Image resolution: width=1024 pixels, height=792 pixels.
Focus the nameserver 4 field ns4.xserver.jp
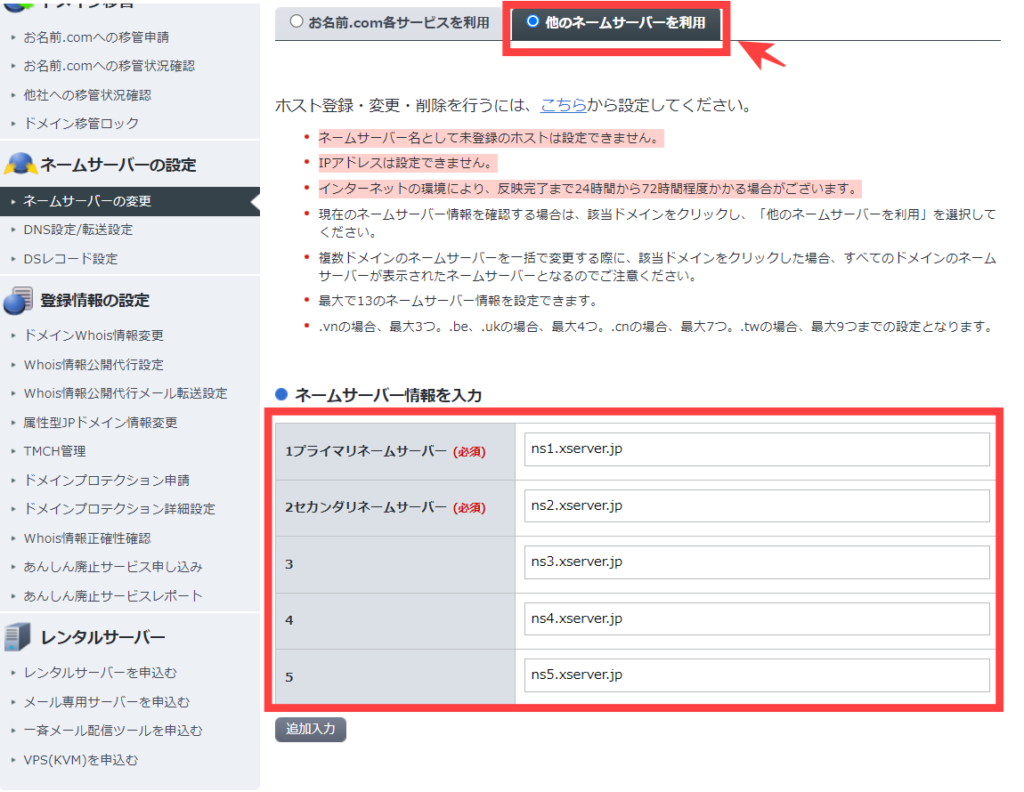tap(756, 618)
